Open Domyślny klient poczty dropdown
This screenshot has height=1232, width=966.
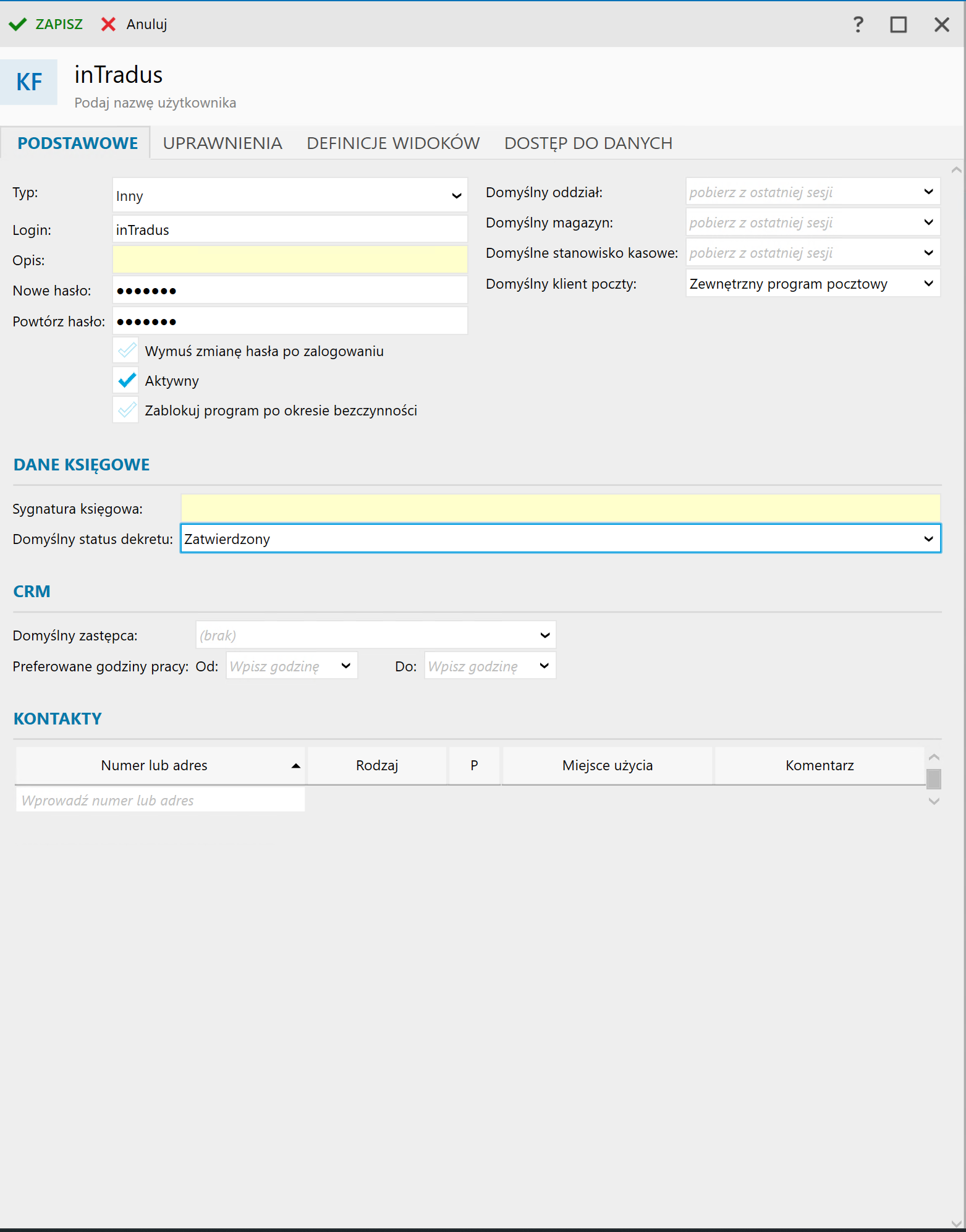point(928,284)
